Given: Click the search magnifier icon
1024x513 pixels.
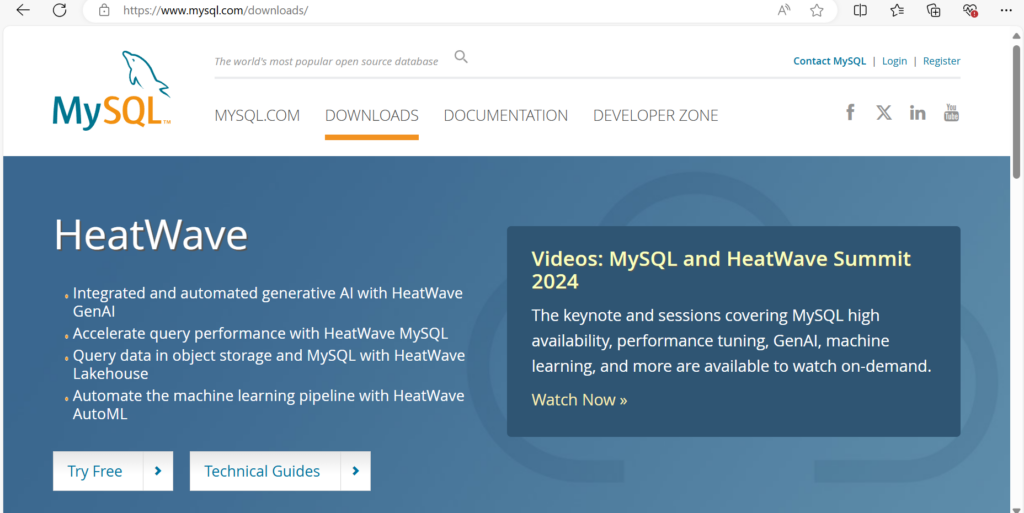Looking at the screenshot, I should coord(461,57).
